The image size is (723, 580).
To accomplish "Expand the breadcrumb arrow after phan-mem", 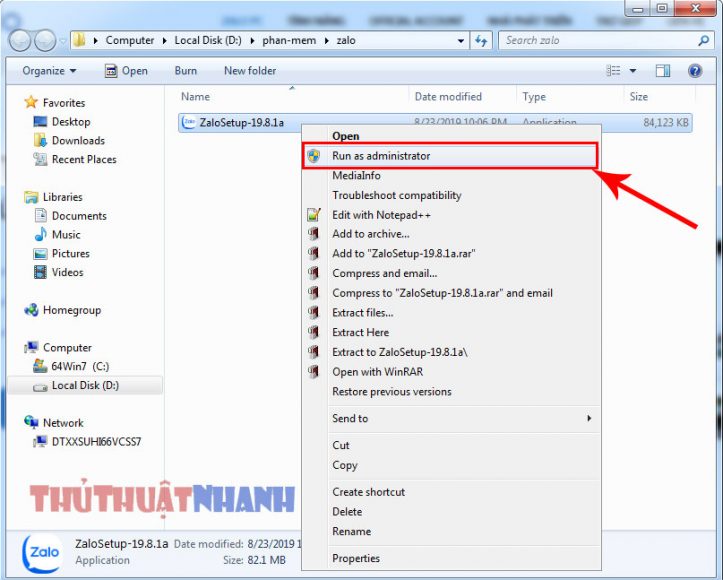I will [x=326, y=41].
